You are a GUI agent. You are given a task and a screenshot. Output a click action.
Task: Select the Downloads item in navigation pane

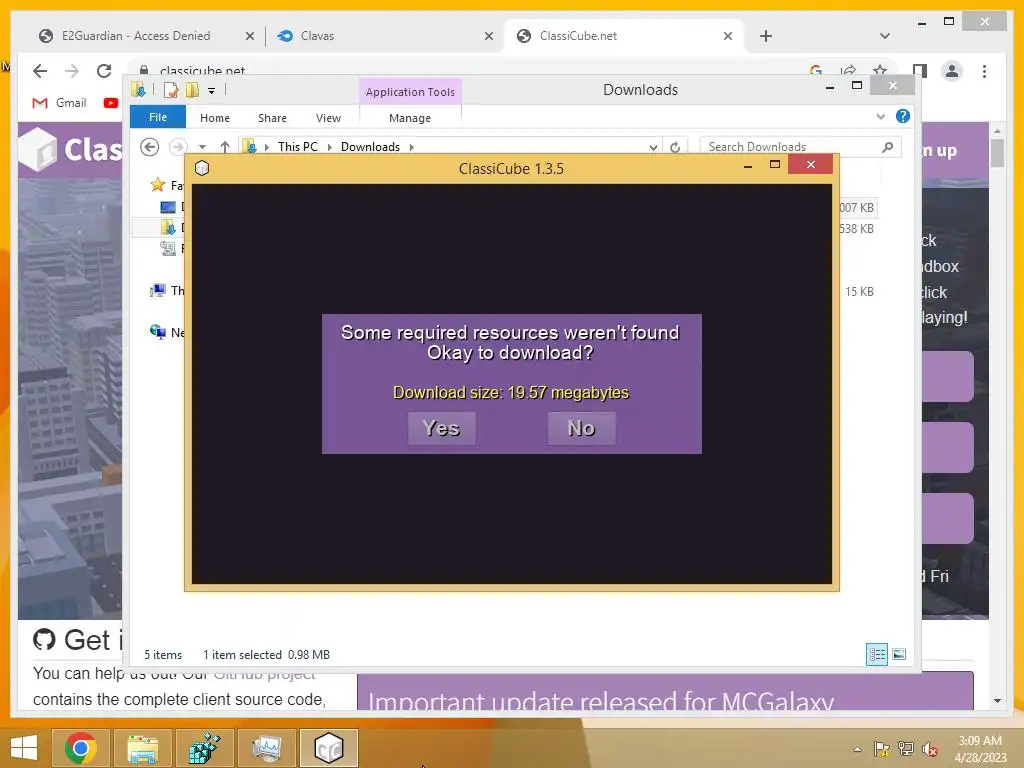pos(168,227)
